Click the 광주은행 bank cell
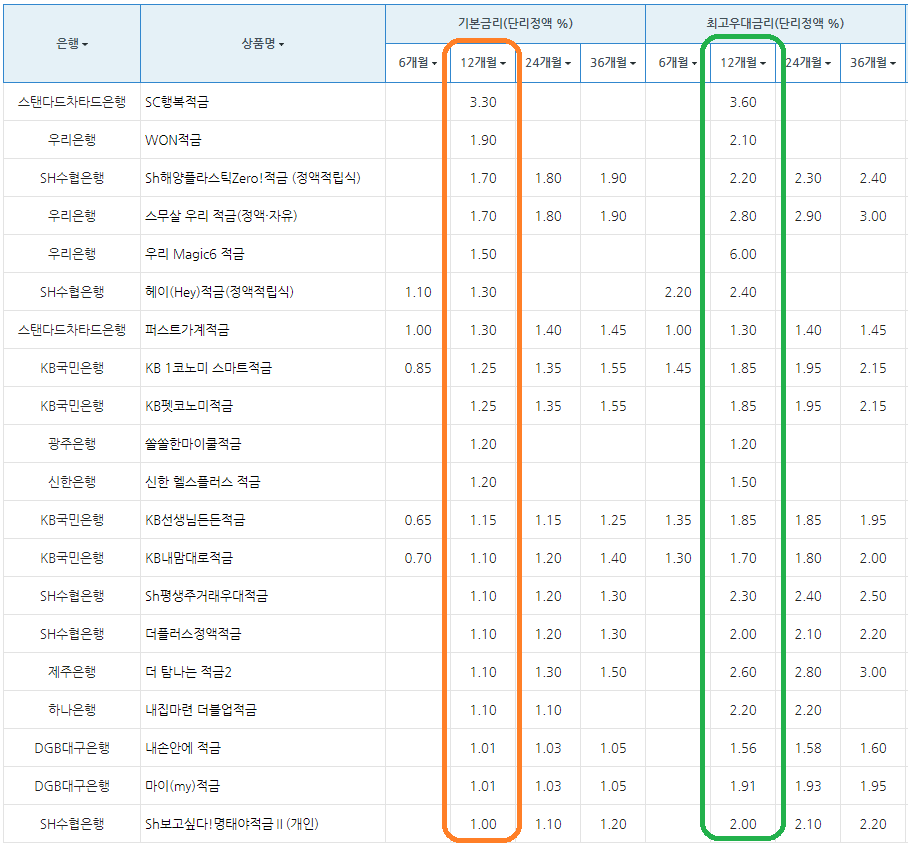 72,444
